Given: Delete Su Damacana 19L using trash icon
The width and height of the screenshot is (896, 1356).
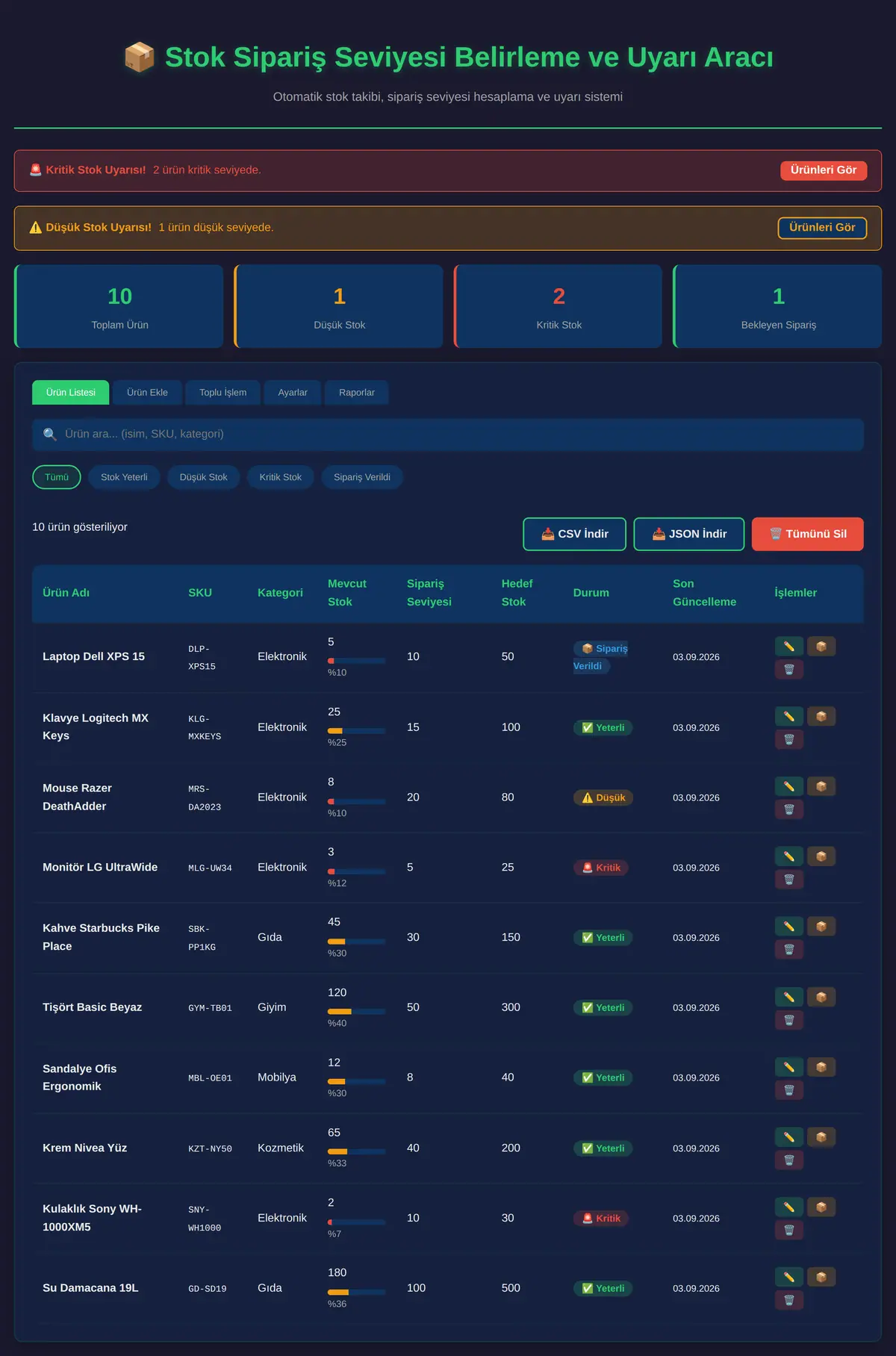Looking at the screenshot, I should click(x=789, y=1301).
